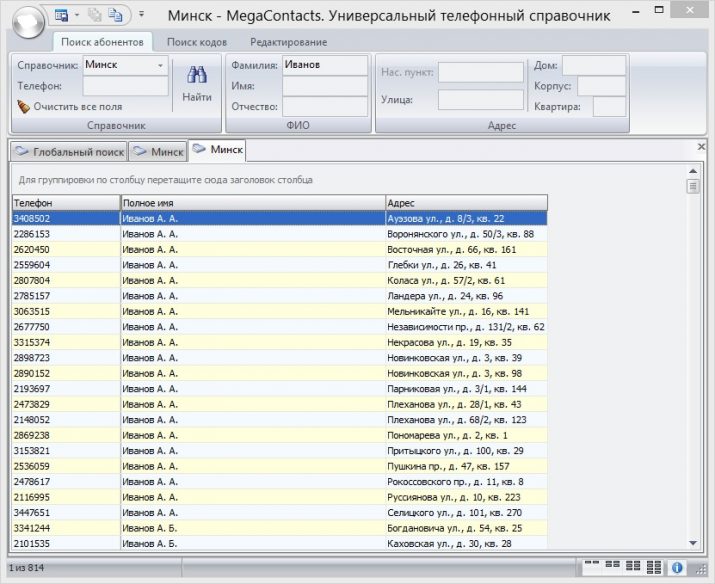Click into the Квартира input field
Viewport: 715px width, 584px height.
[609, 107]
